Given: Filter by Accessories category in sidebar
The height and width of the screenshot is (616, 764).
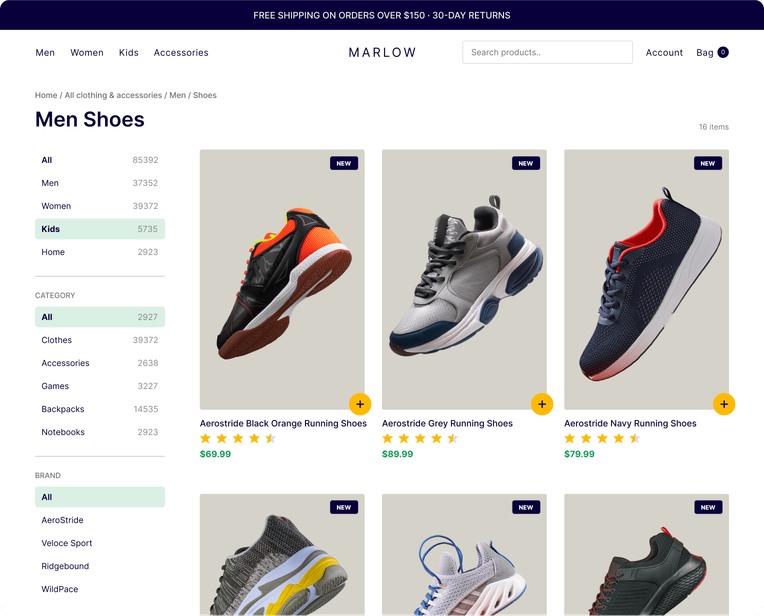Looking at the screenshot, I should [x=100, y=363].
